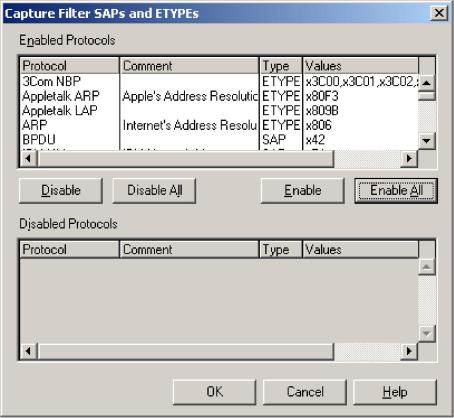454x418 pixels.
Task: Click the Internet's Address Resolution comment cell
Action: (x=190, y=125)
